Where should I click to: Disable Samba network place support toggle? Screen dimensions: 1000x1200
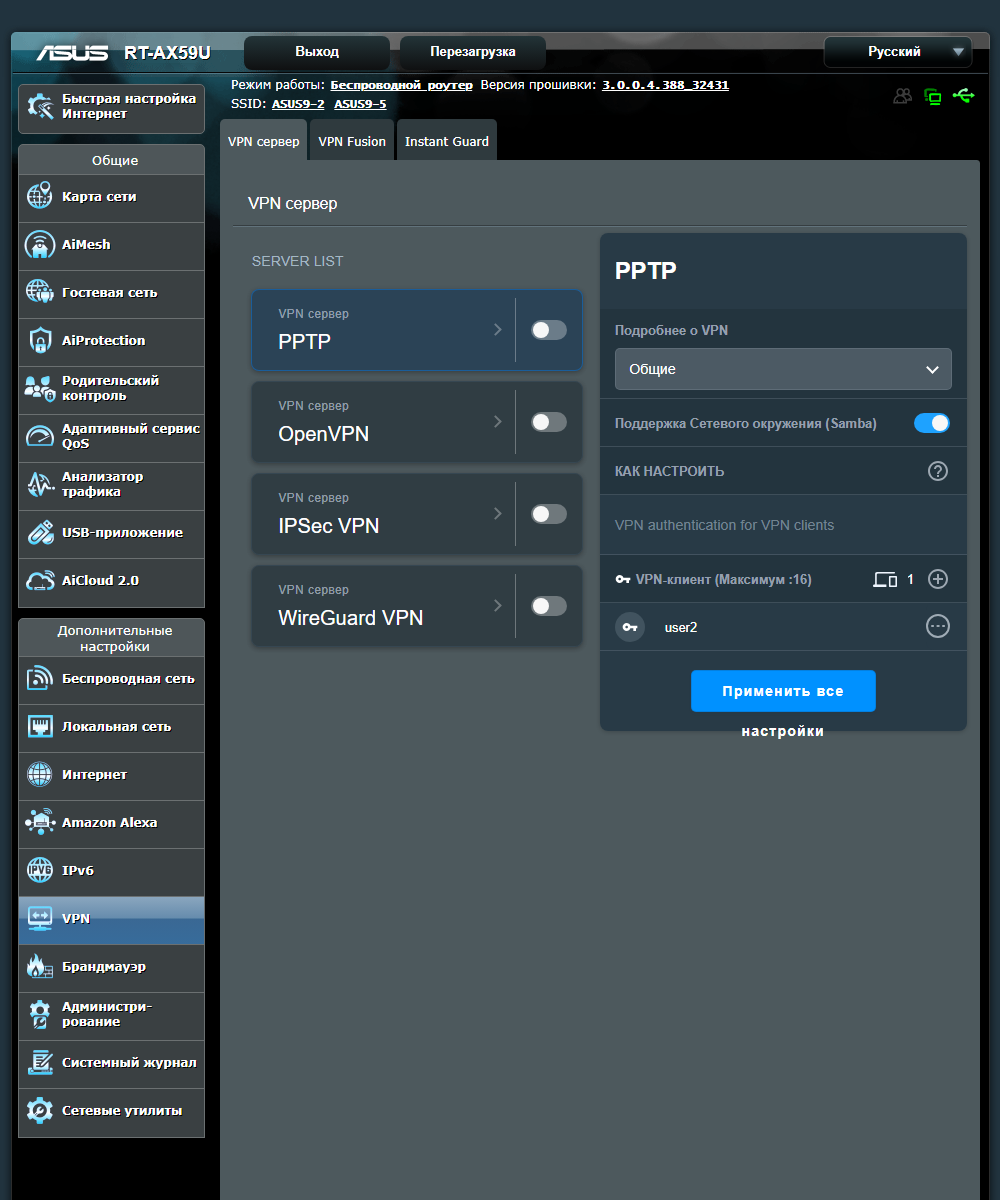(x=932, y=423)
